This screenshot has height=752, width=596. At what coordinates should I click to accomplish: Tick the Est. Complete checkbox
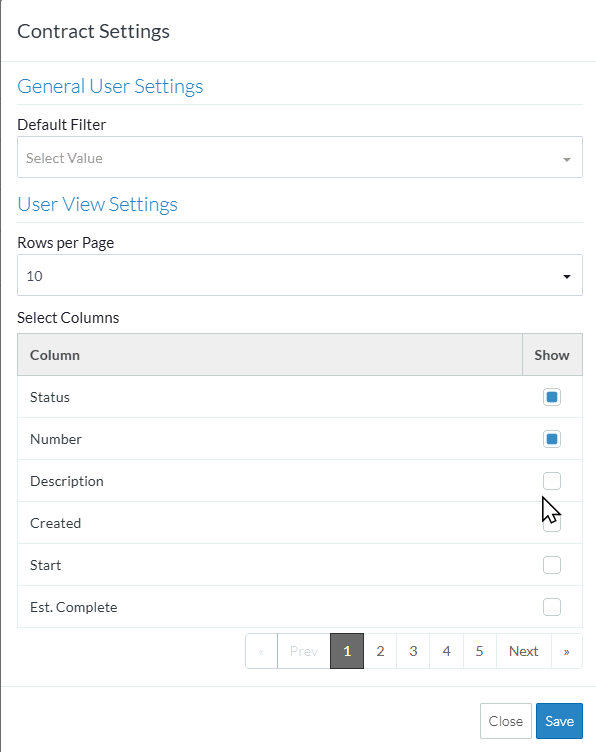[x=551, y=607]
